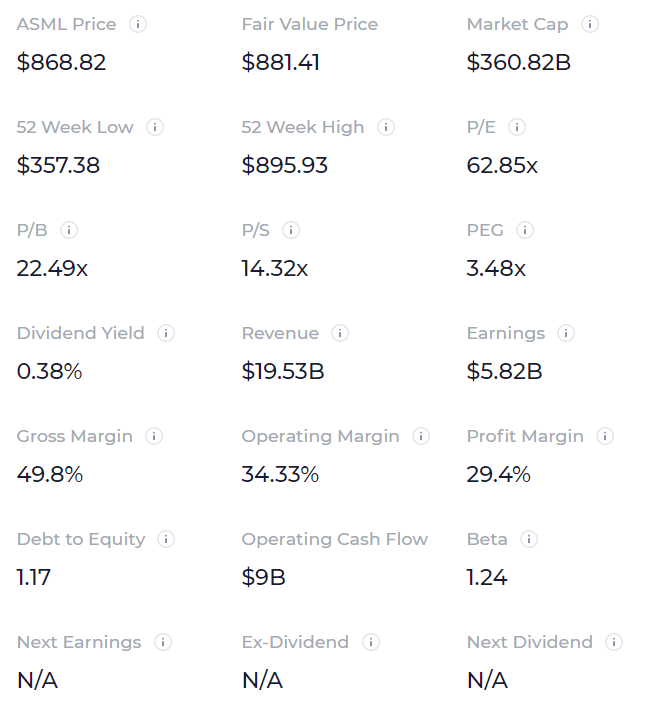
Task: Open the Debt to Equity info icon
Action: [x=166, y=539]
